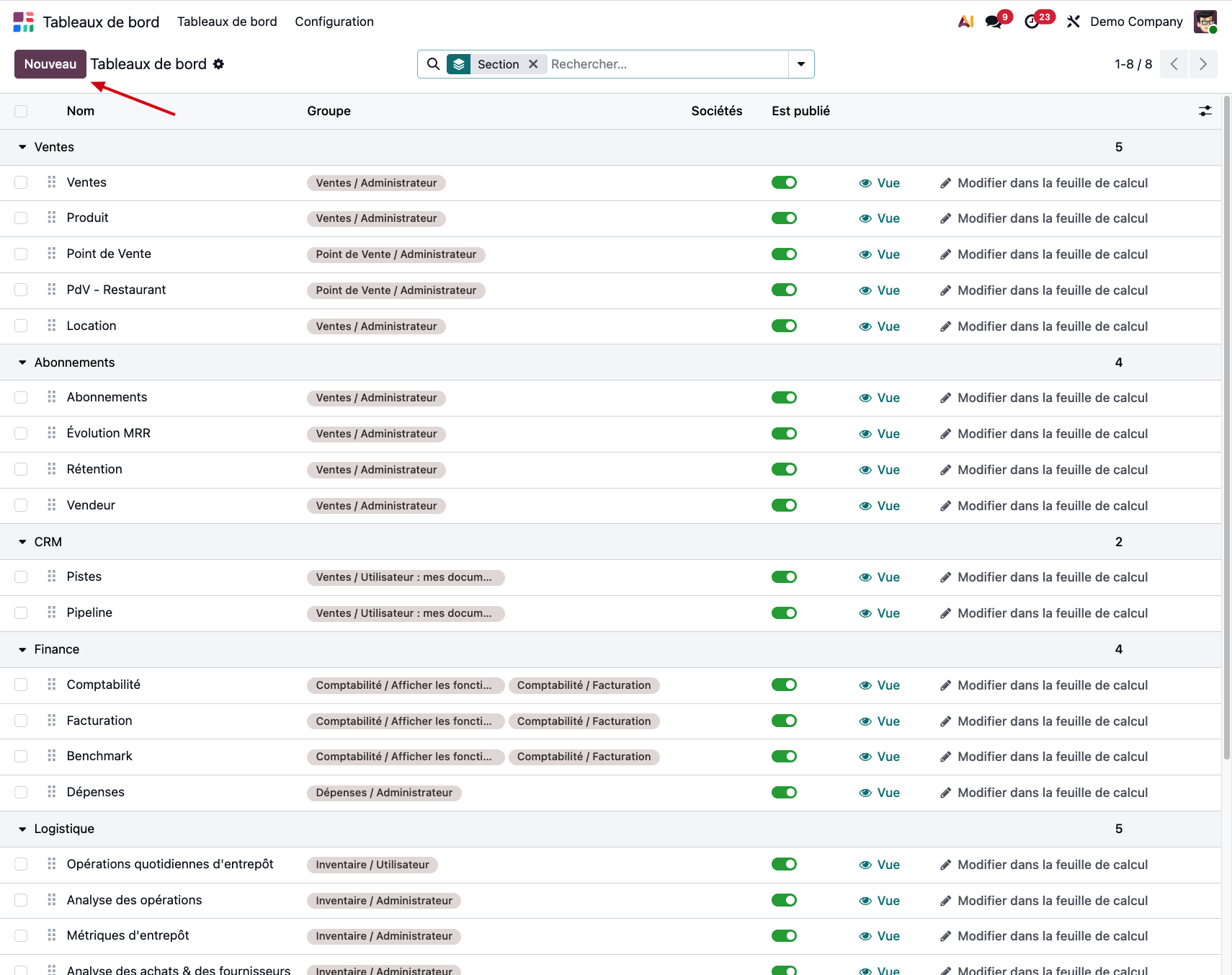Open the Configuration menu
This screenshot has height=975, width=1232.
(334, 22)
